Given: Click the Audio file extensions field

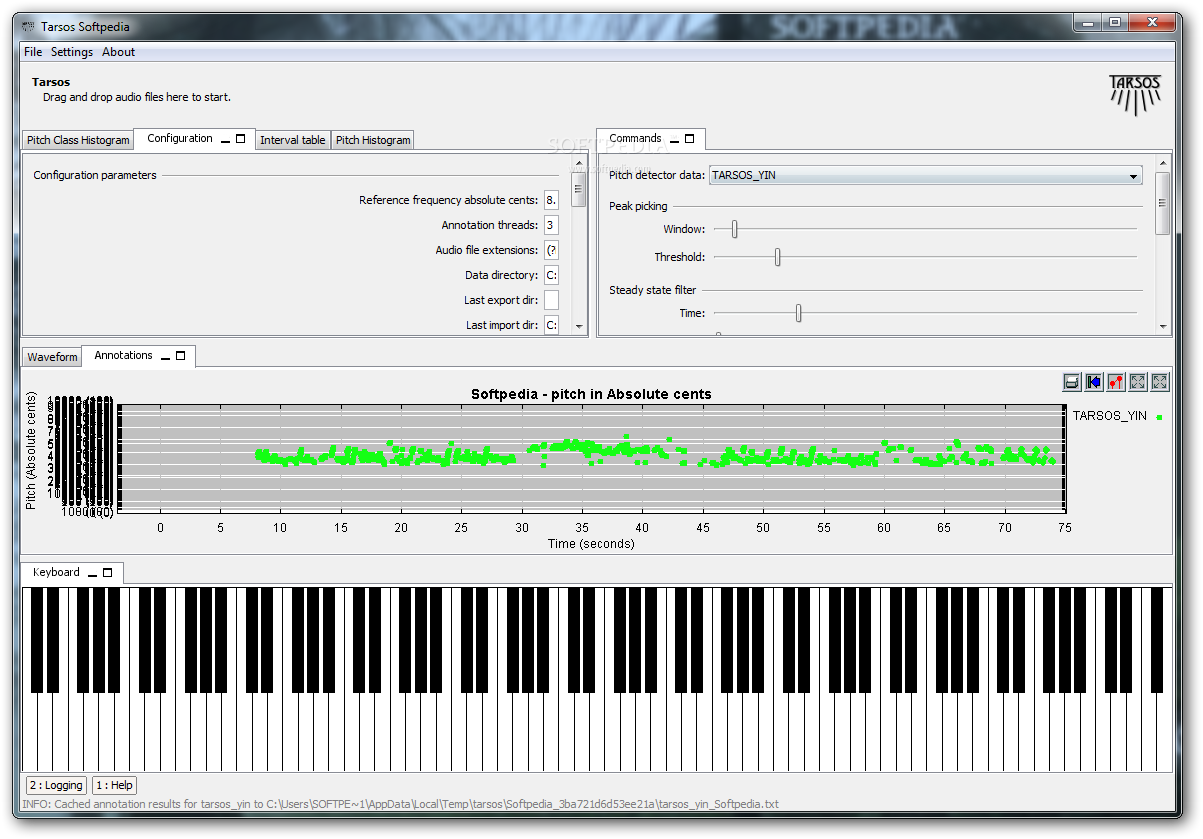Looking at the screenshot, I should click(x=551, y=250).
